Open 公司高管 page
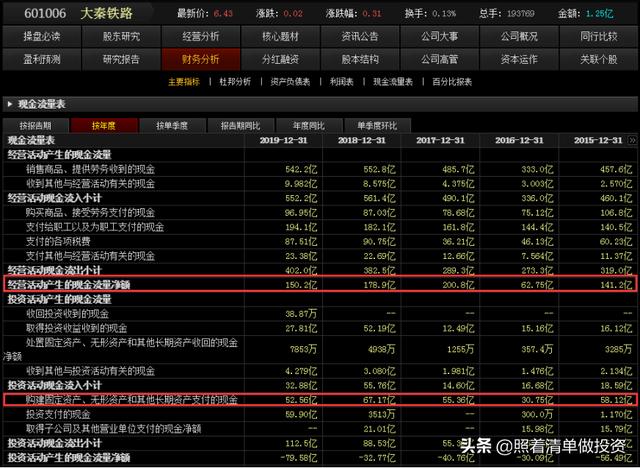This screenshot has height=468, width=640. pyautogui.click(x=440, y=60)
